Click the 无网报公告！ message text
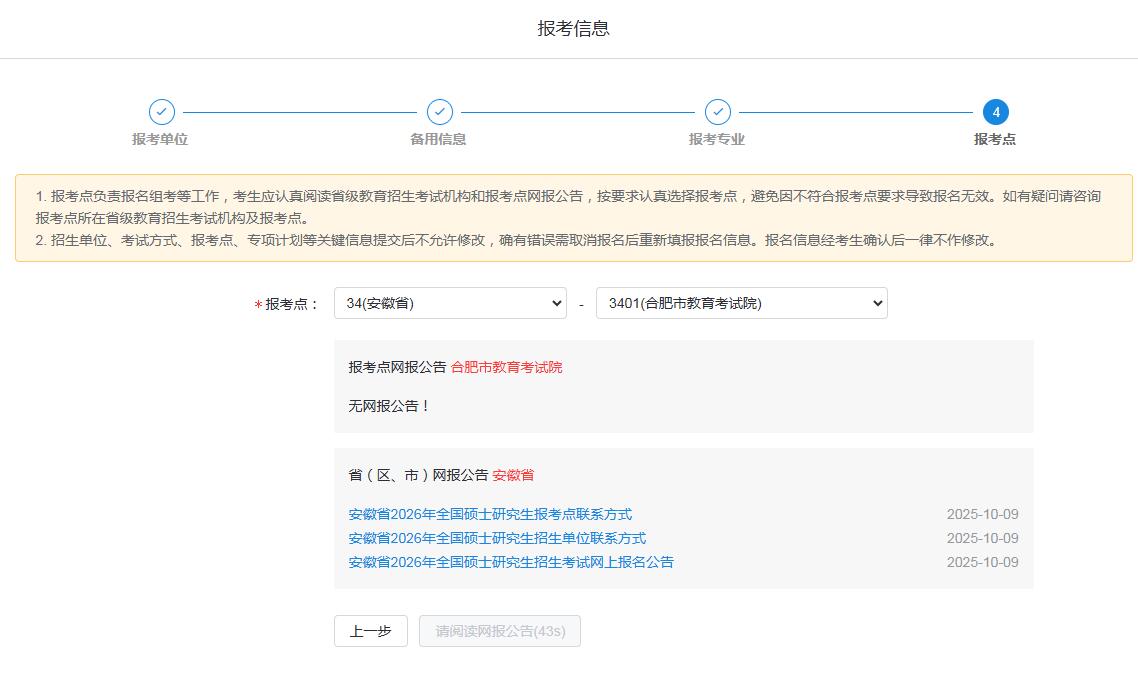This screenshot has width=1138, height=677. (x=389, y=406)
